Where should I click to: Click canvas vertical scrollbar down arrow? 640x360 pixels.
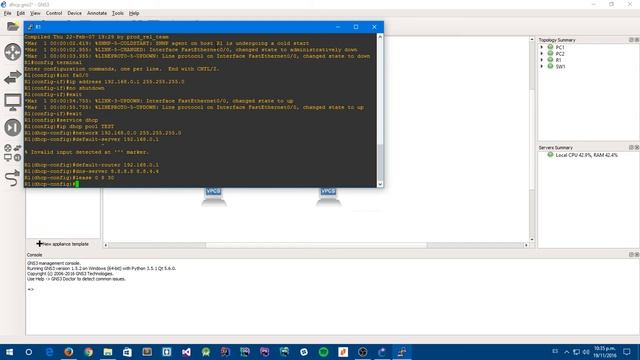(532, 240)
